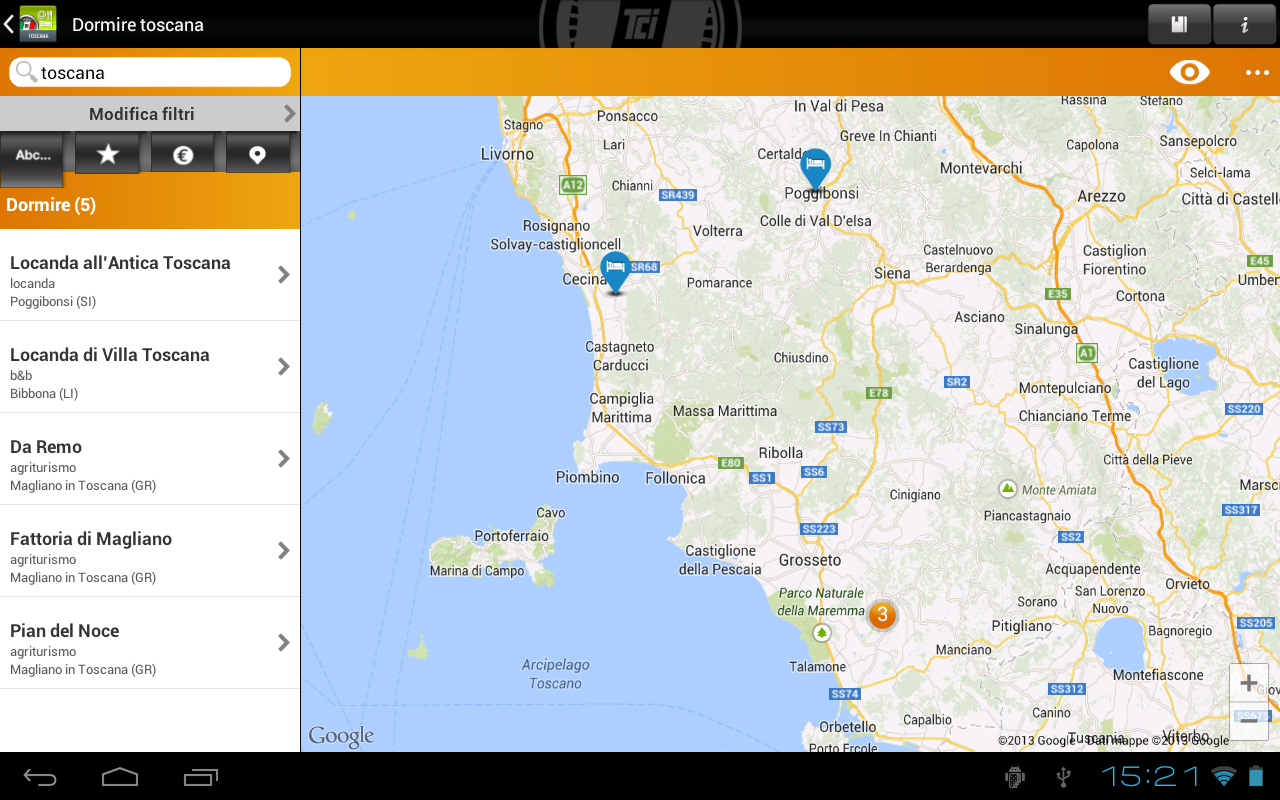Expand chevron for Pian del Noce
The width and height of the screenshot is (1280, 800).
284,642
